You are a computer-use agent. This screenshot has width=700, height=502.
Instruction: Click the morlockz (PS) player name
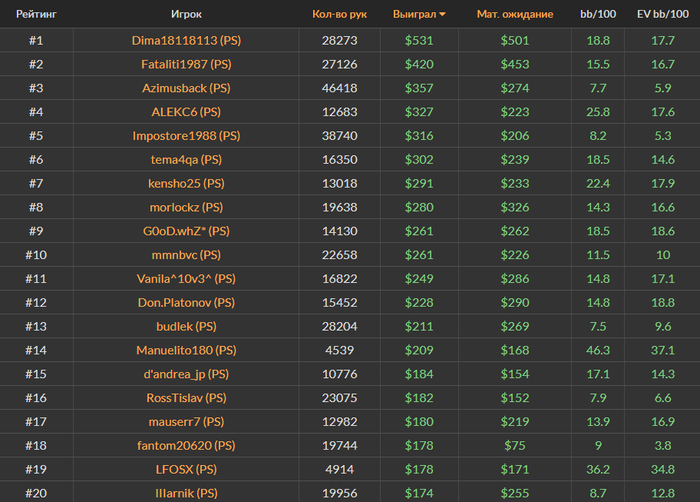tap(185, 207)
